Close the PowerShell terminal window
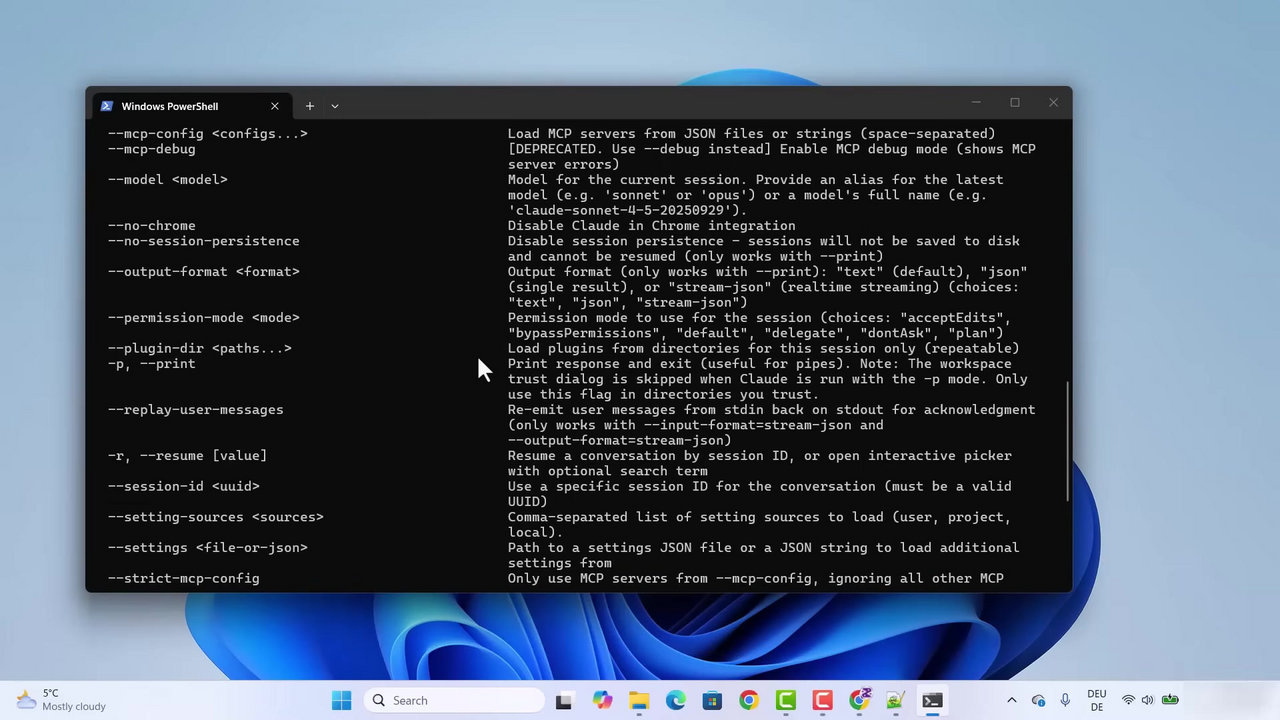 click(1053, 102)
